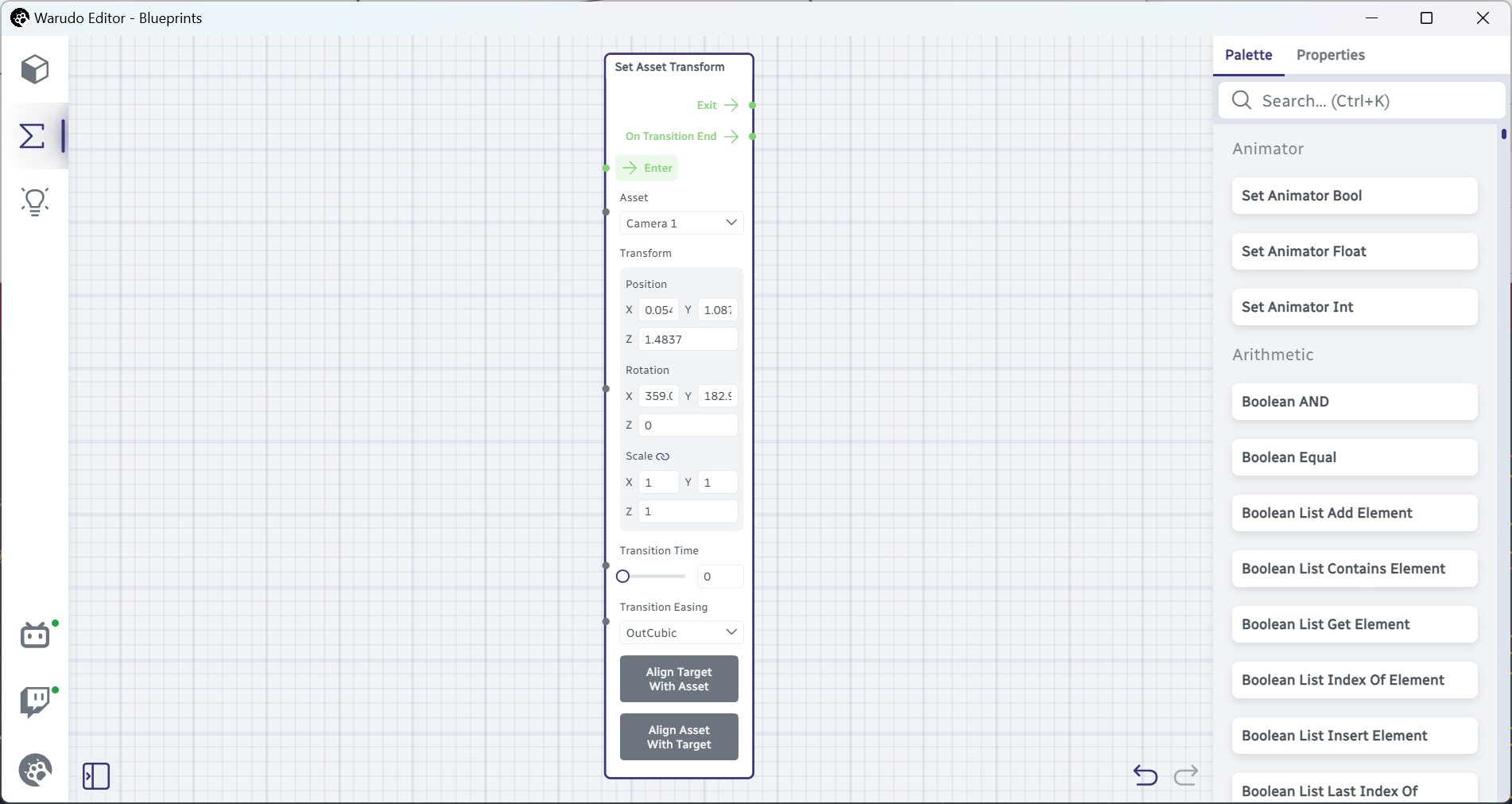Image resolution: width=1512 pixels, height=804 pixels.
Task: Click the Transition Time data input port
Action: [x=606, y=565]
